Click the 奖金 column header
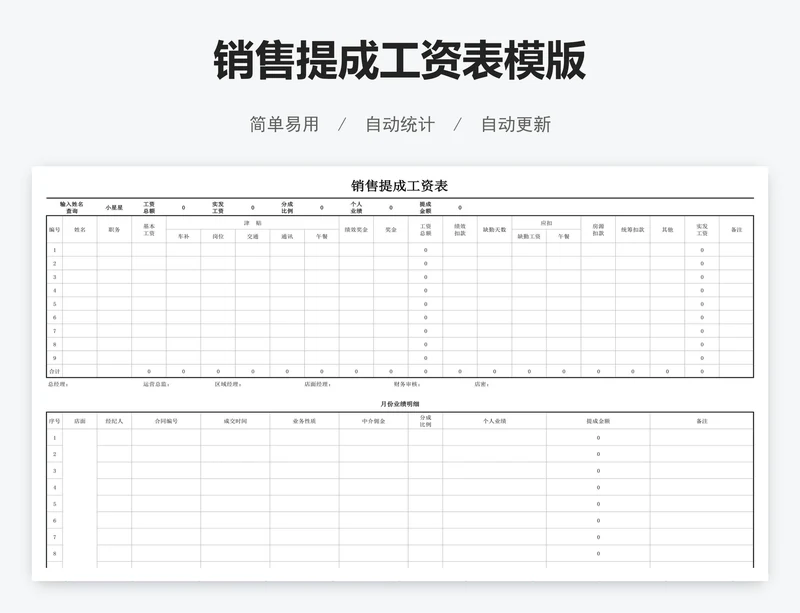This screenshot has width=800, height=613. pos(391,230)
